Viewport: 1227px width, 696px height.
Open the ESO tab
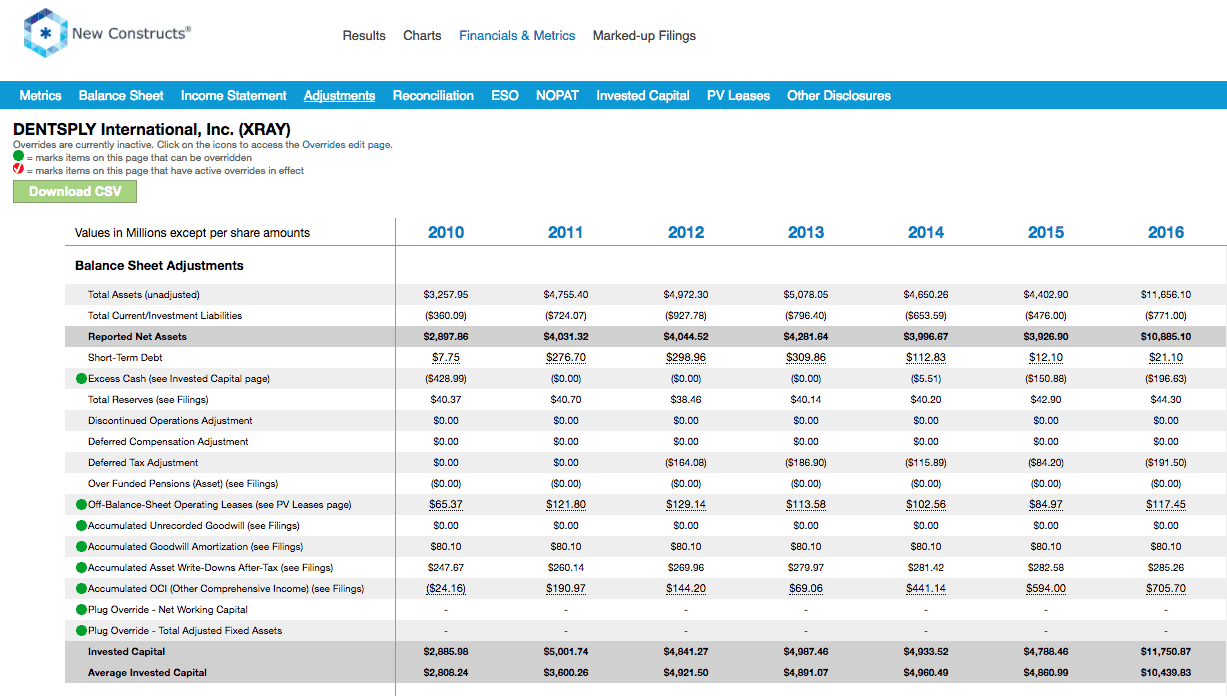[505, 96]
